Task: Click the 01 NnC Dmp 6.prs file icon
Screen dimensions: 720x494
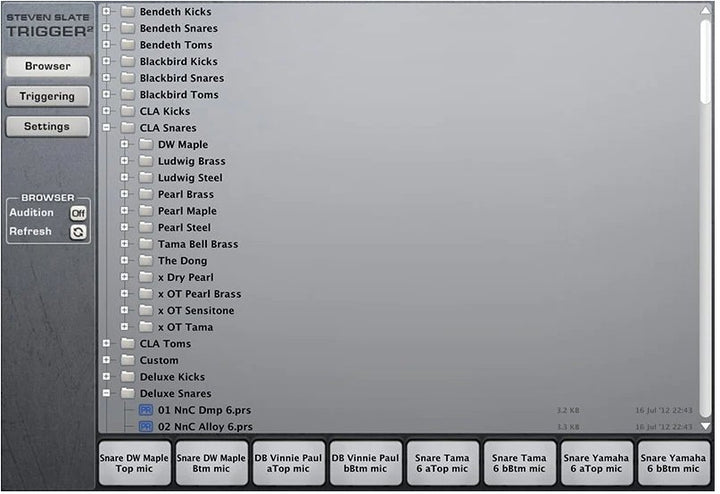Action: coord(145,410)
